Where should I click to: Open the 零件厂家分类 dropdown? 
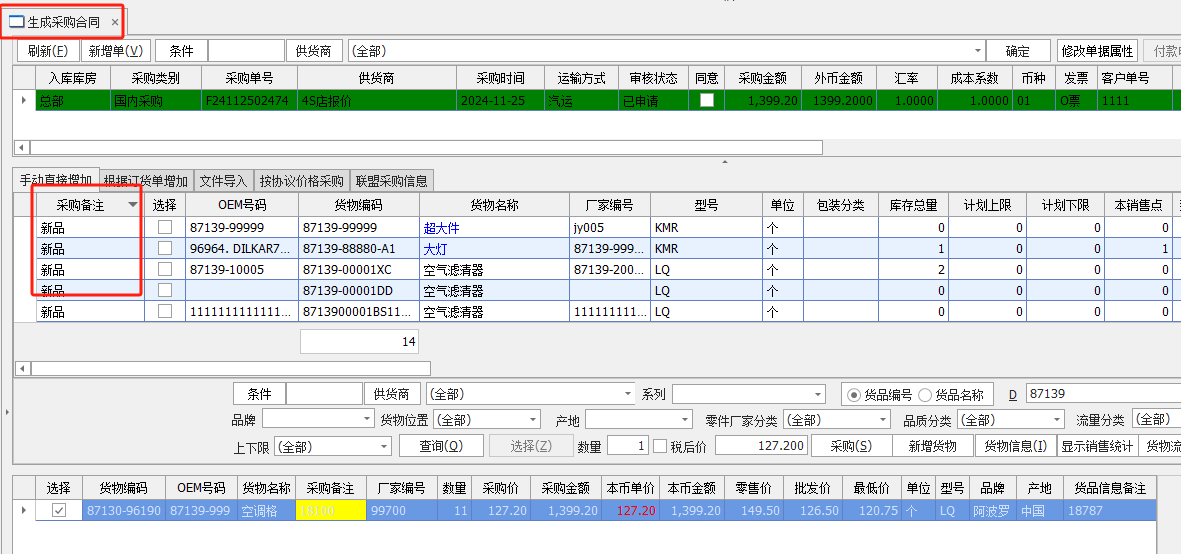pos(883,419)
